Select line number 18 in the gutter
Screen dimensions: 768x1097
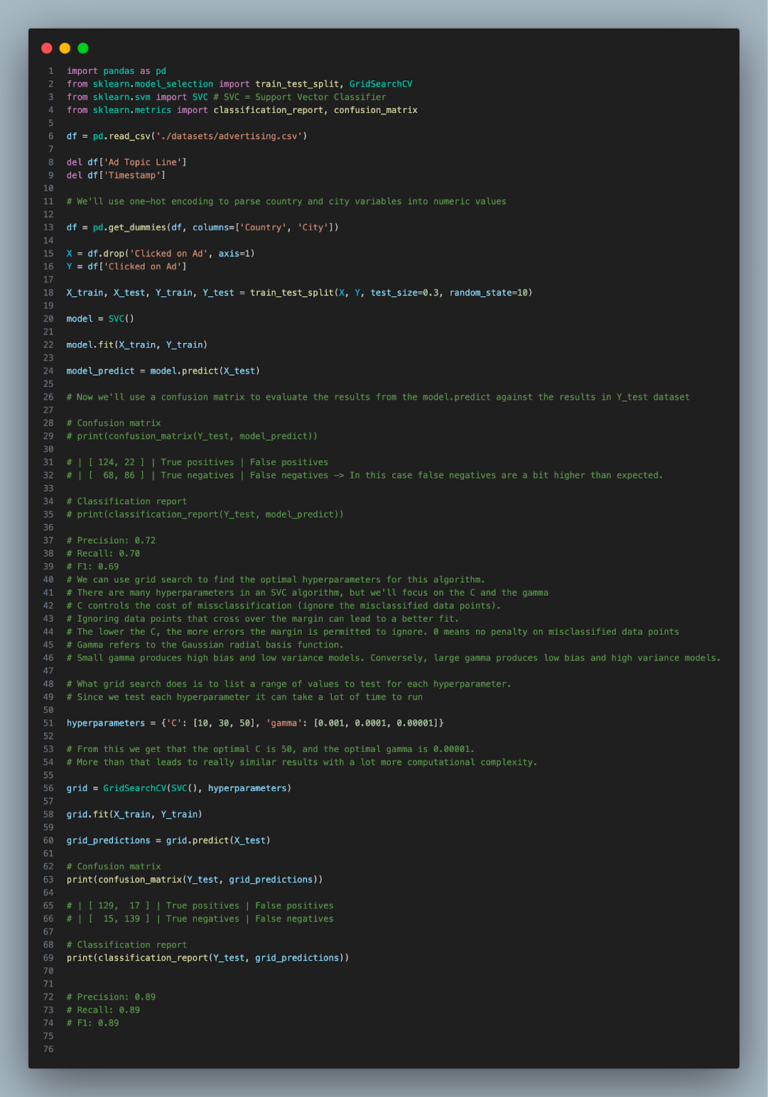coord(49,293)
